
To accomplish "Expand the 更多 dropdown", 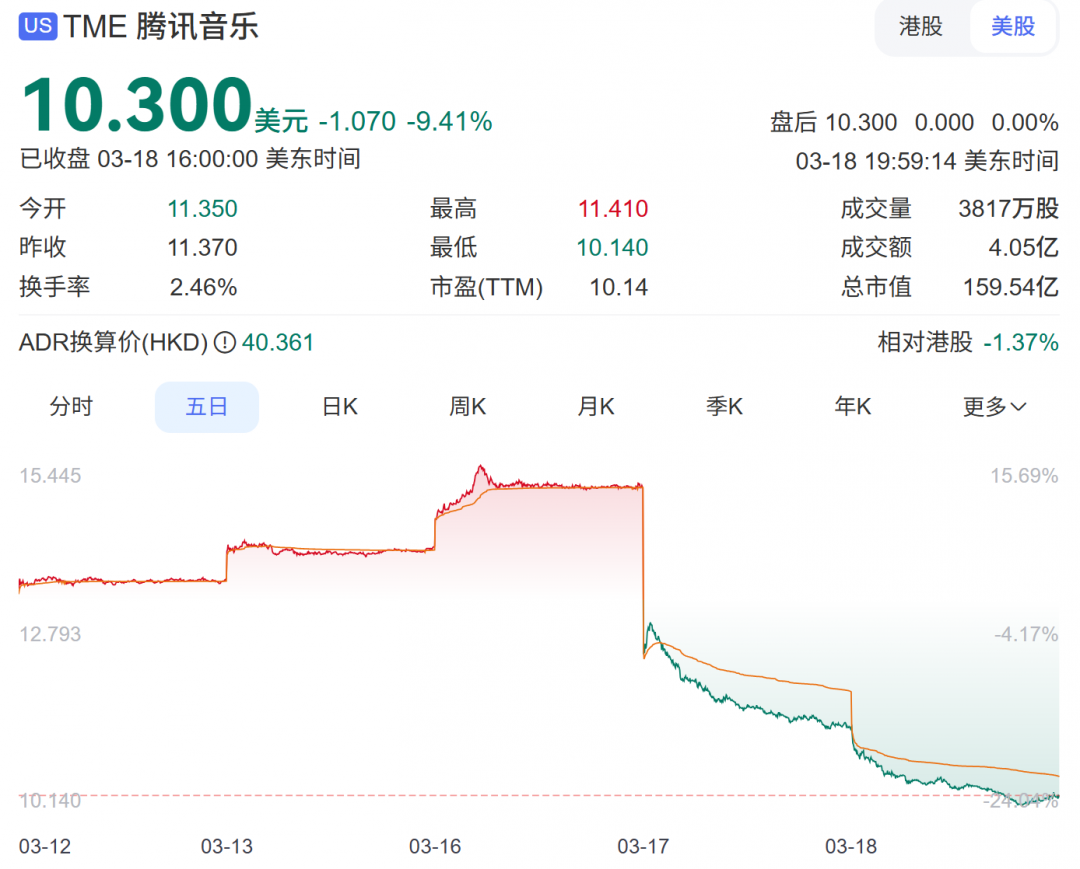I will 994,407.
